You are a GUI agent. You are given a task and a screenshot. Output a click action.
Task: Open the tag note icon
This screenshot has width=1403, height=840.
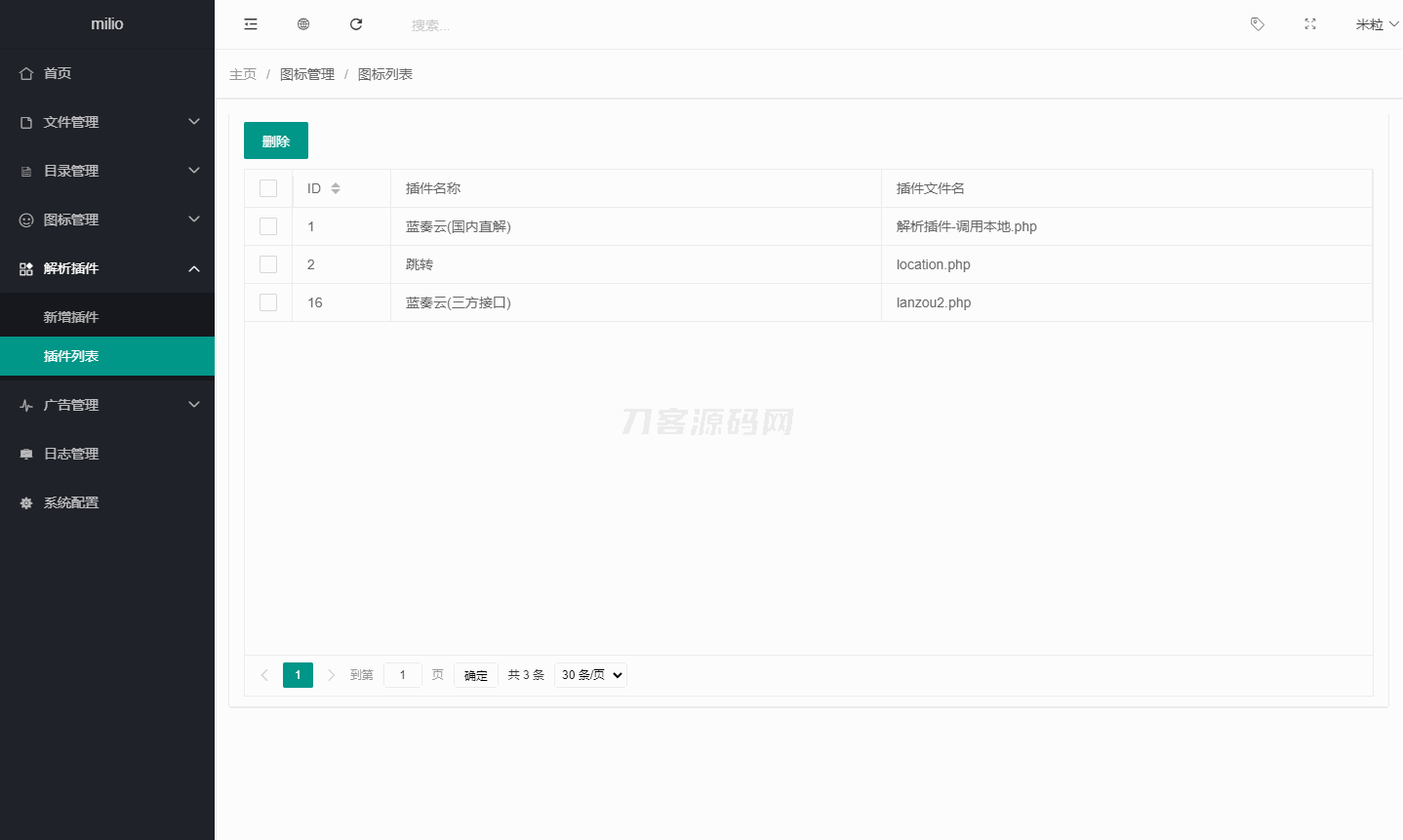pyautogui.click(x=1258, y=24)
